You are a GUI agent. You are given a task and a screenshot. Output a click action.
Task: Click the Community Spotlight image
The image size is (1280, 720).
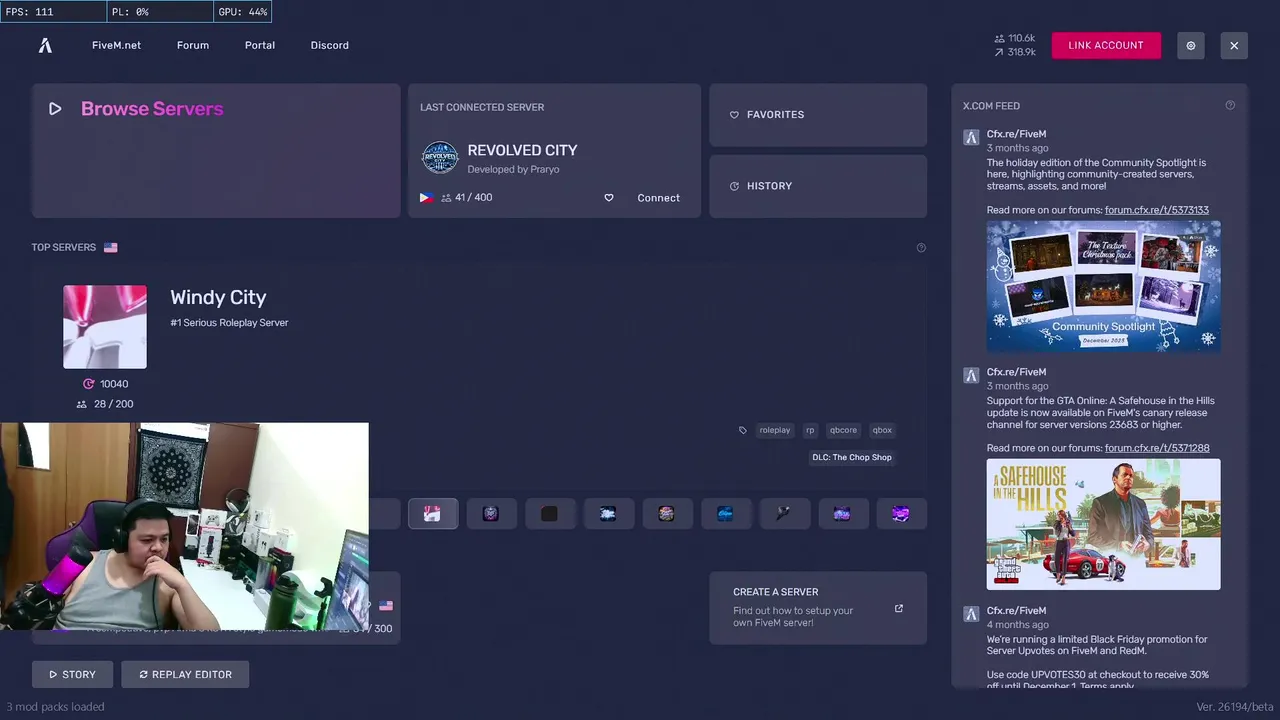pyautogui.click(x=1103, y=286)
